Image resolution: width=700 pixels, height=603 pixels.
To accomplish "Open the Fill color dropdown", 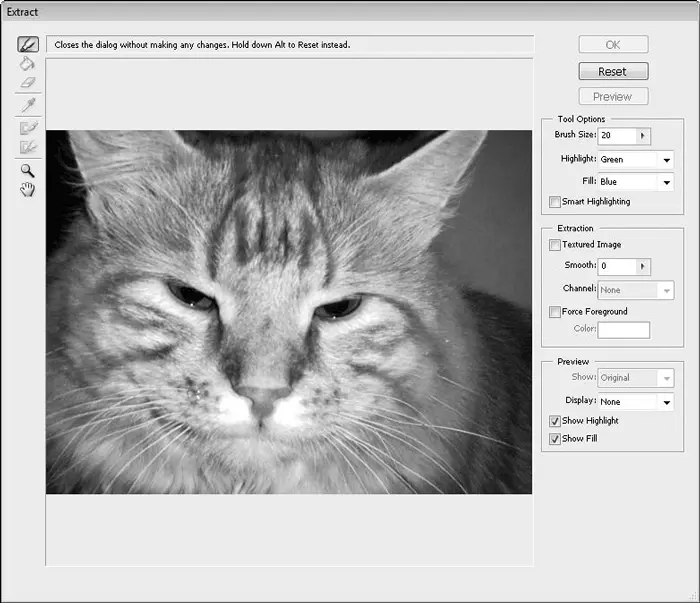I will pos(665,182).
